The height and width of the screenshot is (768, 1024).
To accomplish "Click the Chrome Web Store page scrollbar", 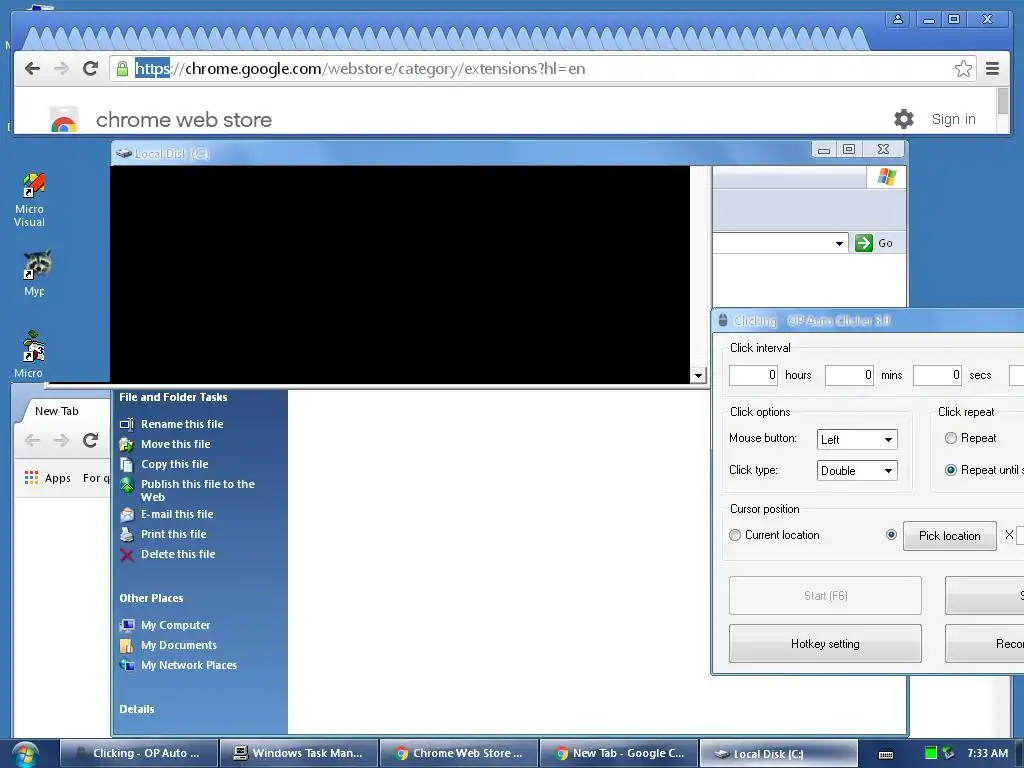I will pyautogui.click(x=1003, y=101).
